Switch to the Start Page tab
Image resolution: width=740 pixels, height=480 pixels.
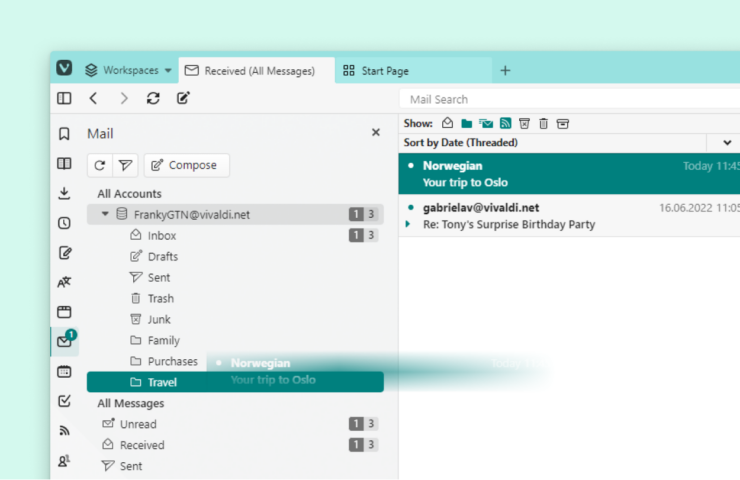[x=413, y=71]
